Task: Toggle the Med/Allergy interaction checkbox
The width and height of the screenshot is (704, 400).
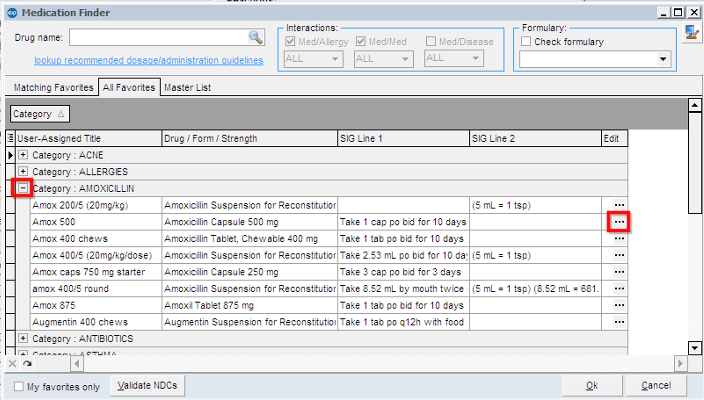Action: point(290,41)
